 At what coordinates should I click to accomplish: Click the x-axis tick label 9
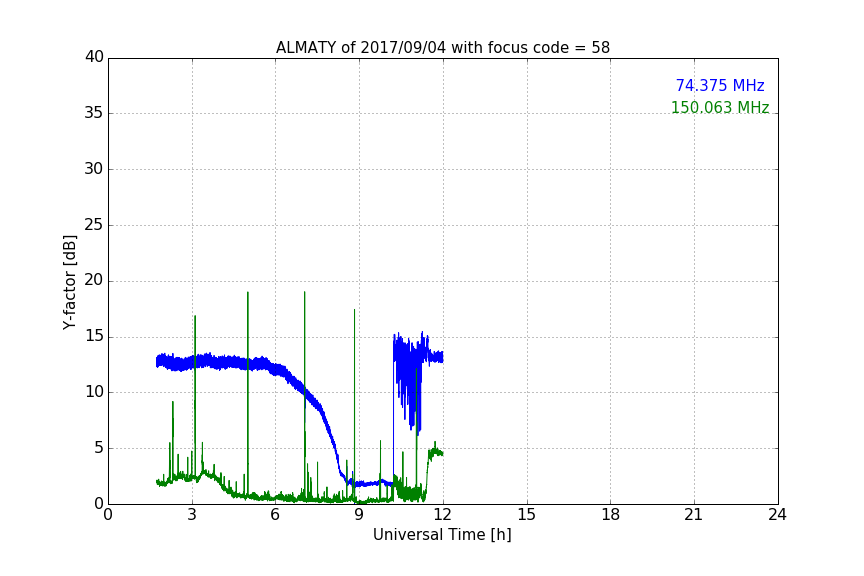359,515
